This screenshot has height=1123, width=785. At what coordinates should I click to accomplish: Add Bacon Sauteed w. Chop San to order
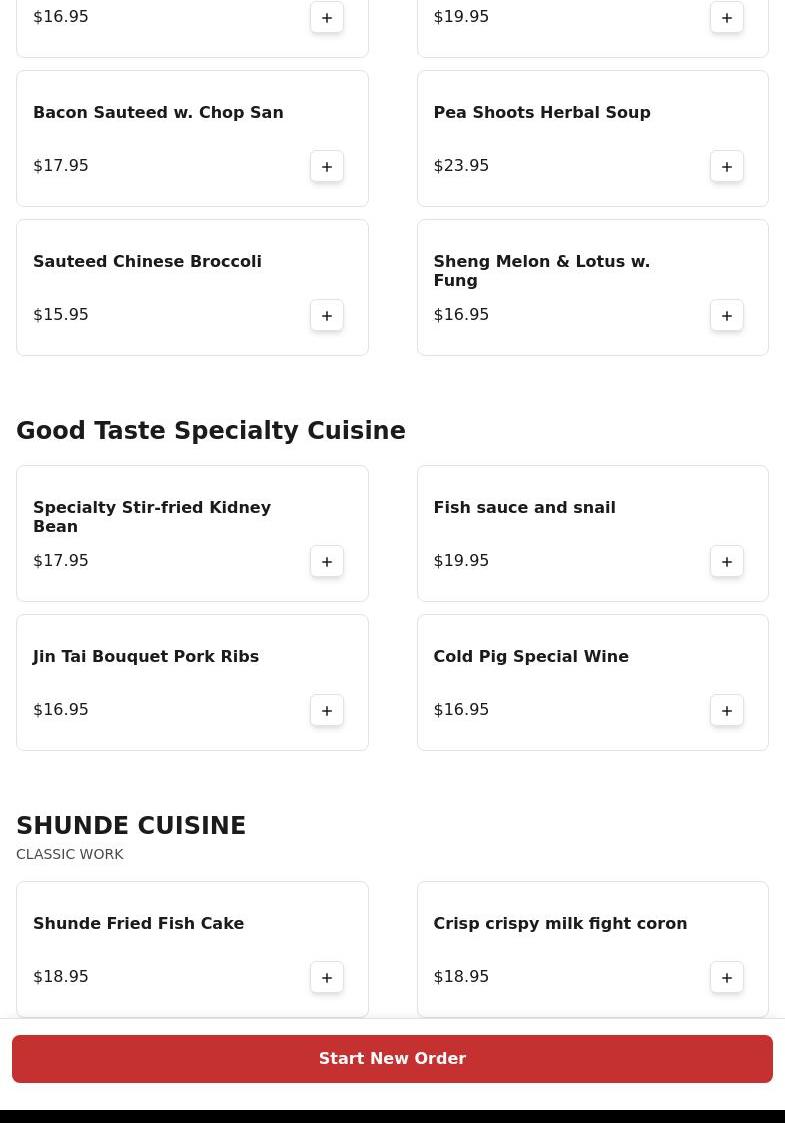point(327,166)
